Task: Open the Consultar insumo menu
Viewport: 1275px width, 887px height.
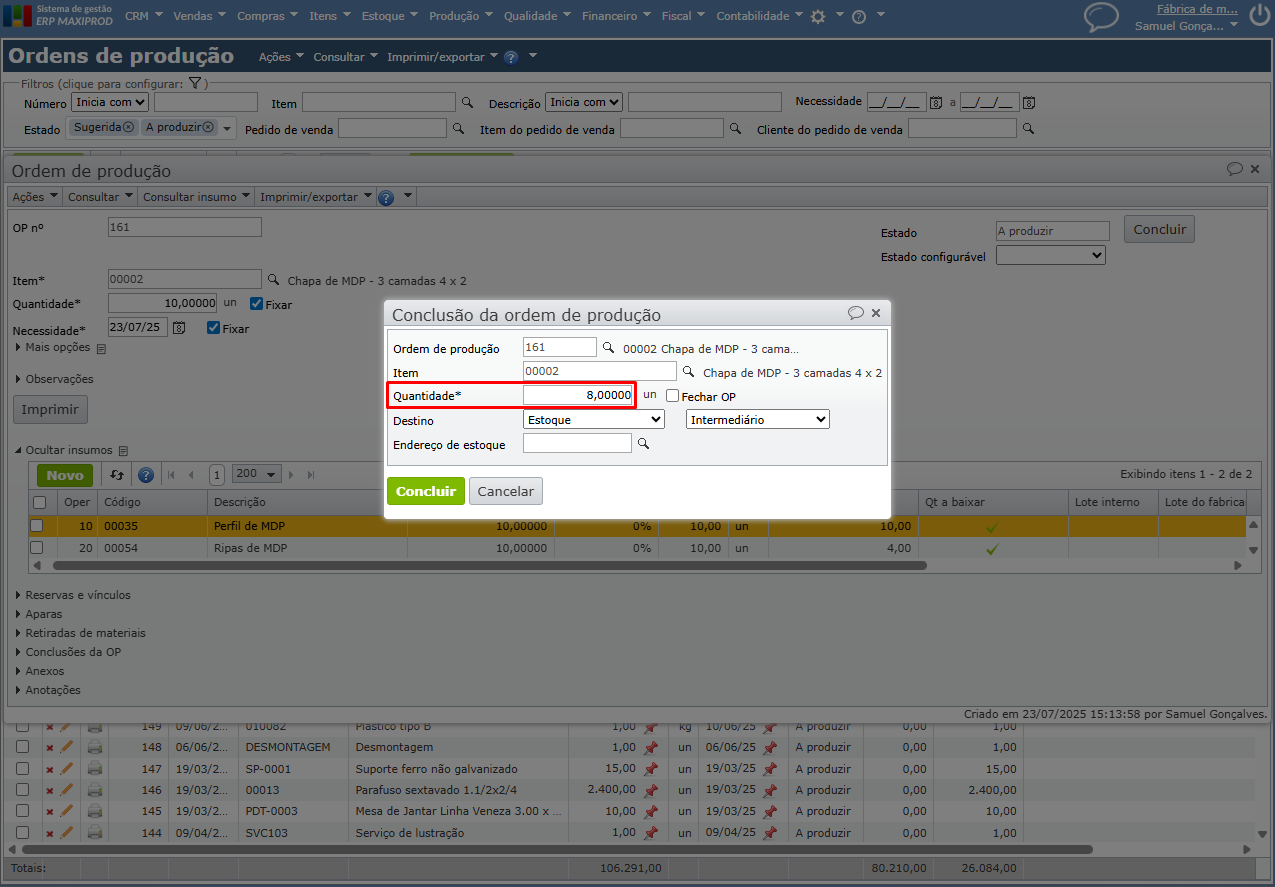Action: (196, 197)
